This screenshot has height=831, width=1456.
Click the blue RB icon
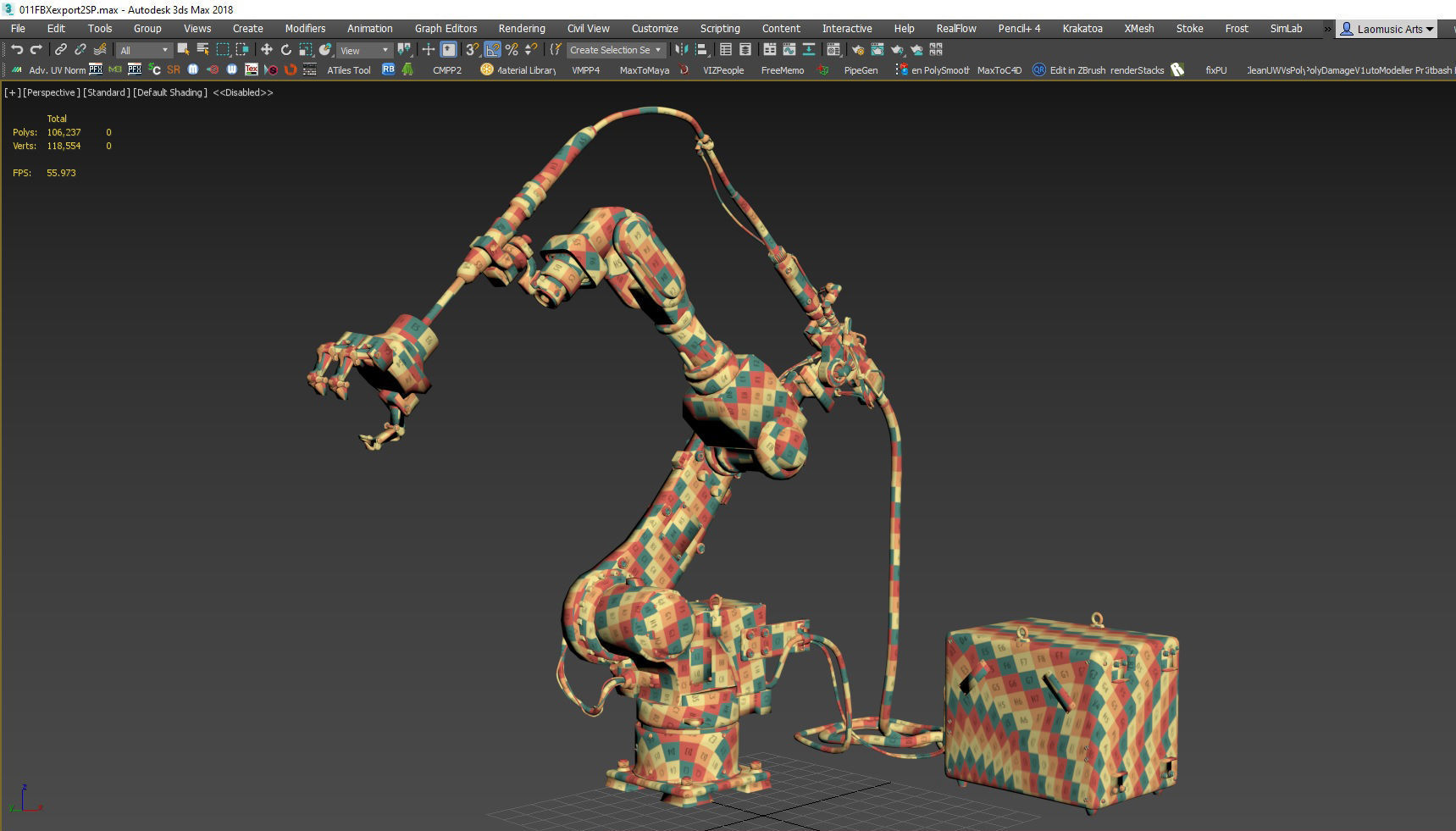click(x=388, y=69)
